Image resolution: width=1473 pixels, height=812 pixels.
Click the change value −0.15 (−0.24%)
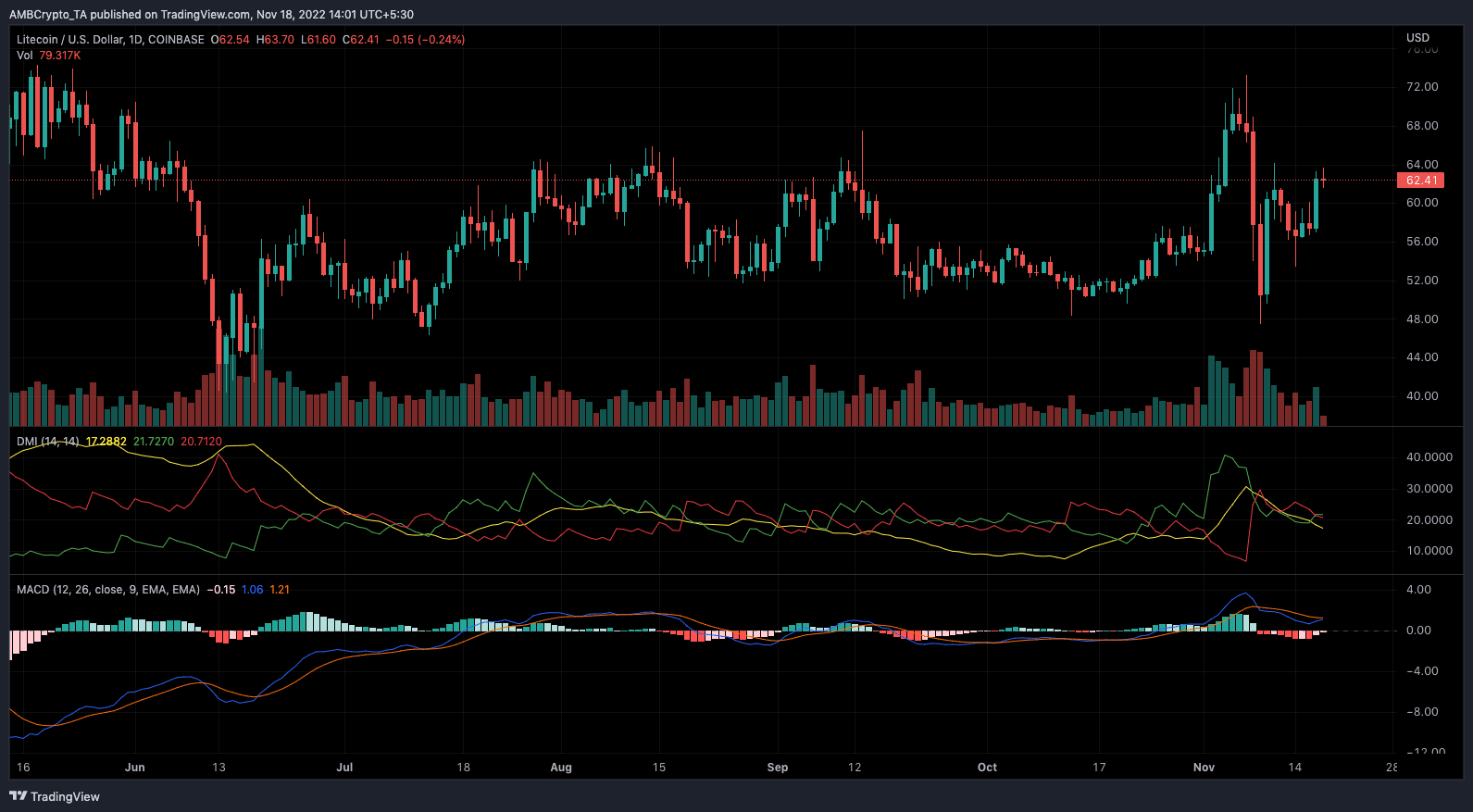[426, 40]
